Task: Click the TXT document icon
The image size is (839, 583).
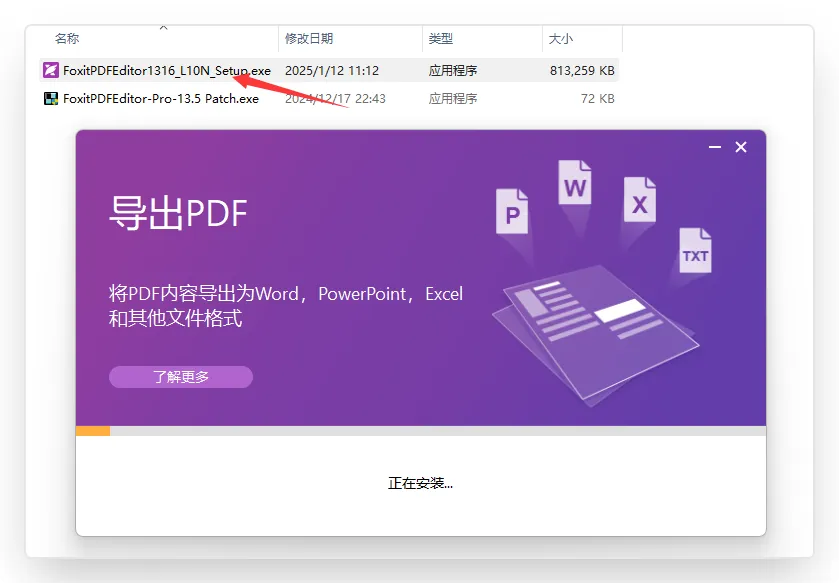Action: (x=695, y=250)
